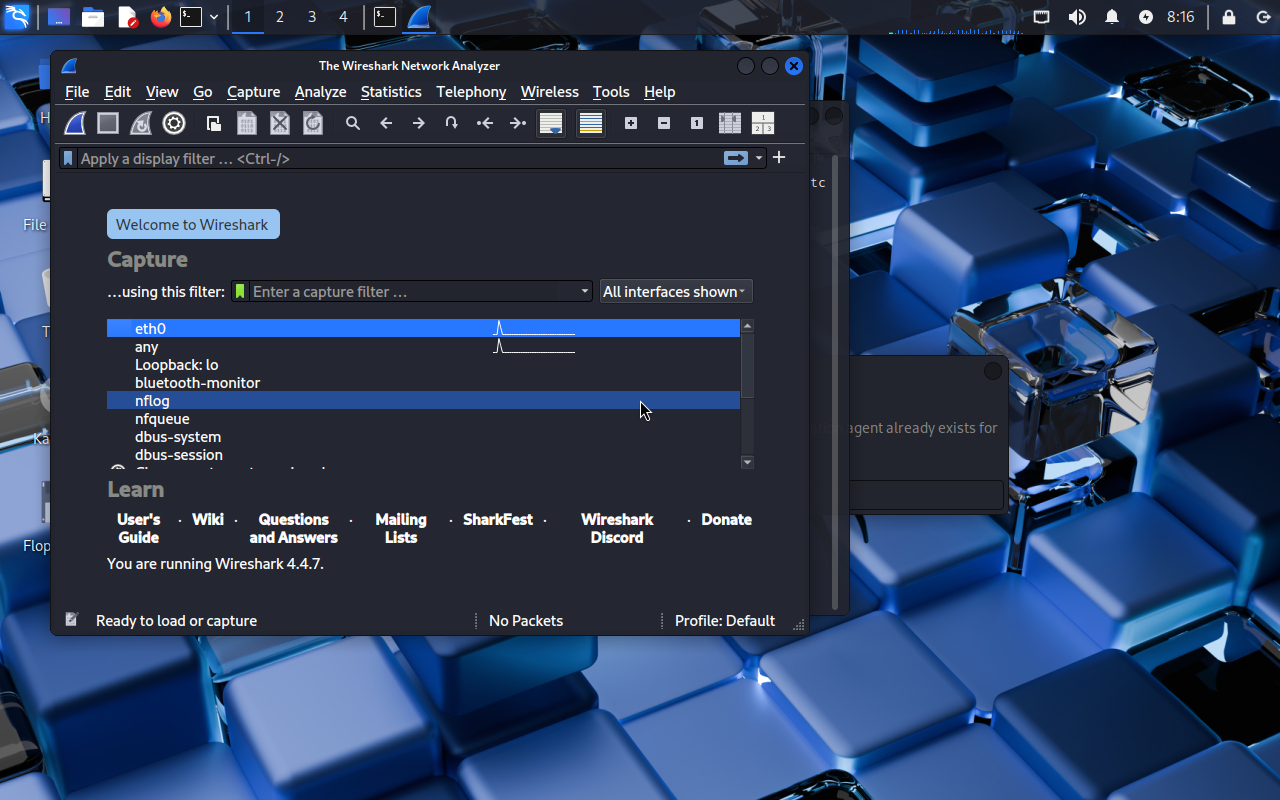Image resolution: width=1280 pixels, height=800 pixels.
Task: Open All interfaces shown dropdown
Action: (x=676, y=291)
